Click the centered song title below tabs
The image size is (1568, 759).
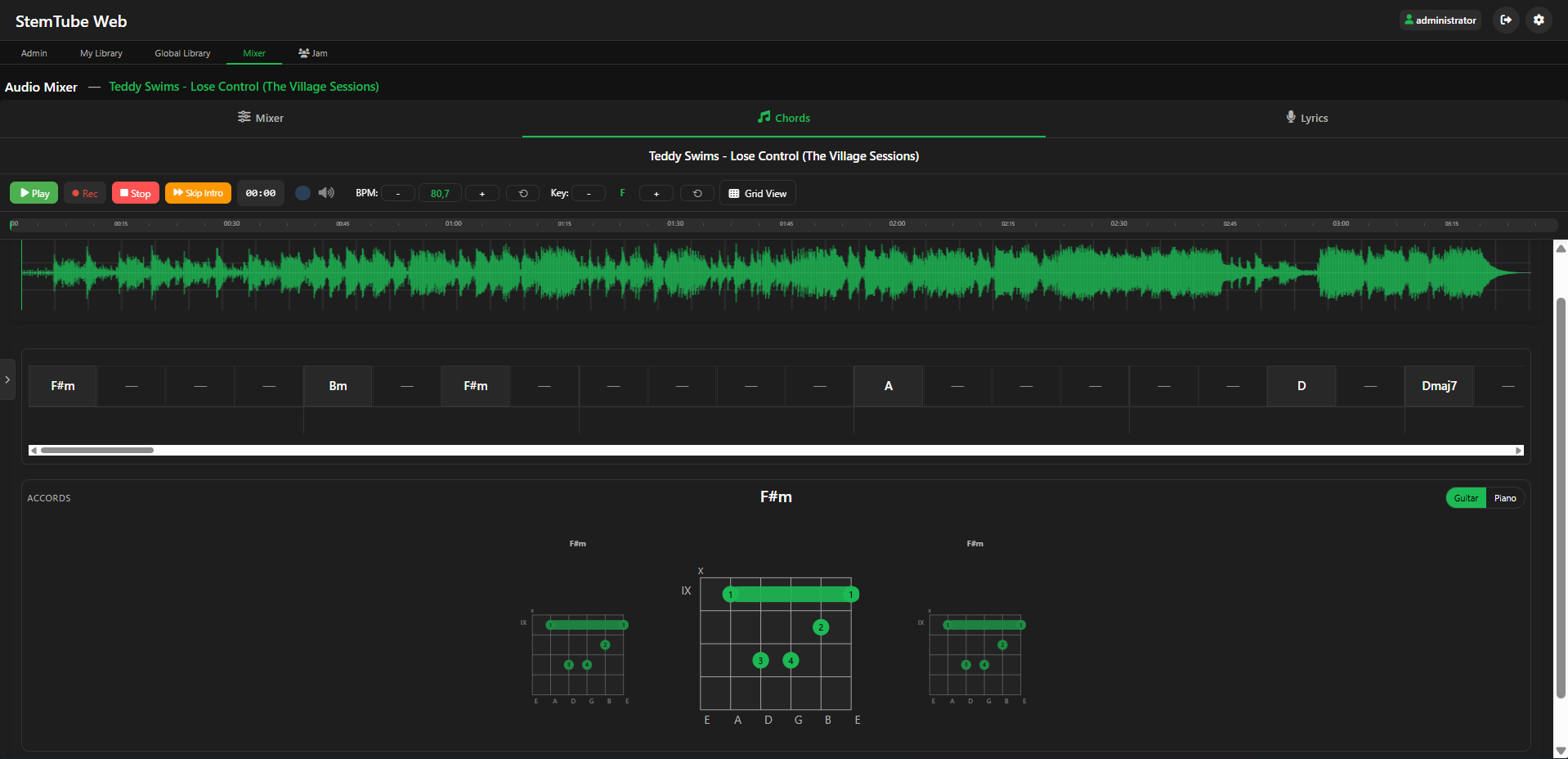784,156
